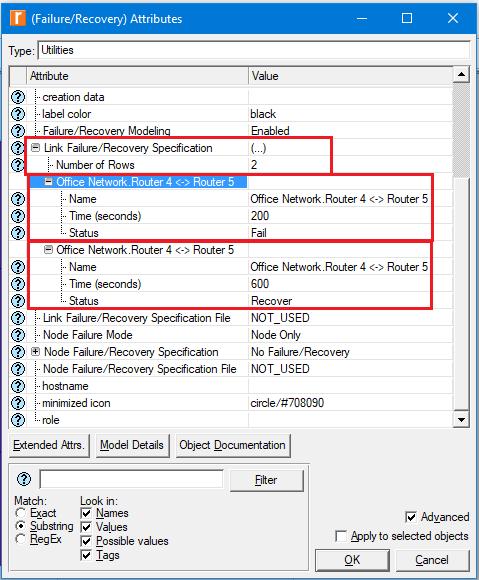Screen dimensions: 479x580
Task: Expand Node Failure/Recovery Specification row
Action: coord(36,352)
